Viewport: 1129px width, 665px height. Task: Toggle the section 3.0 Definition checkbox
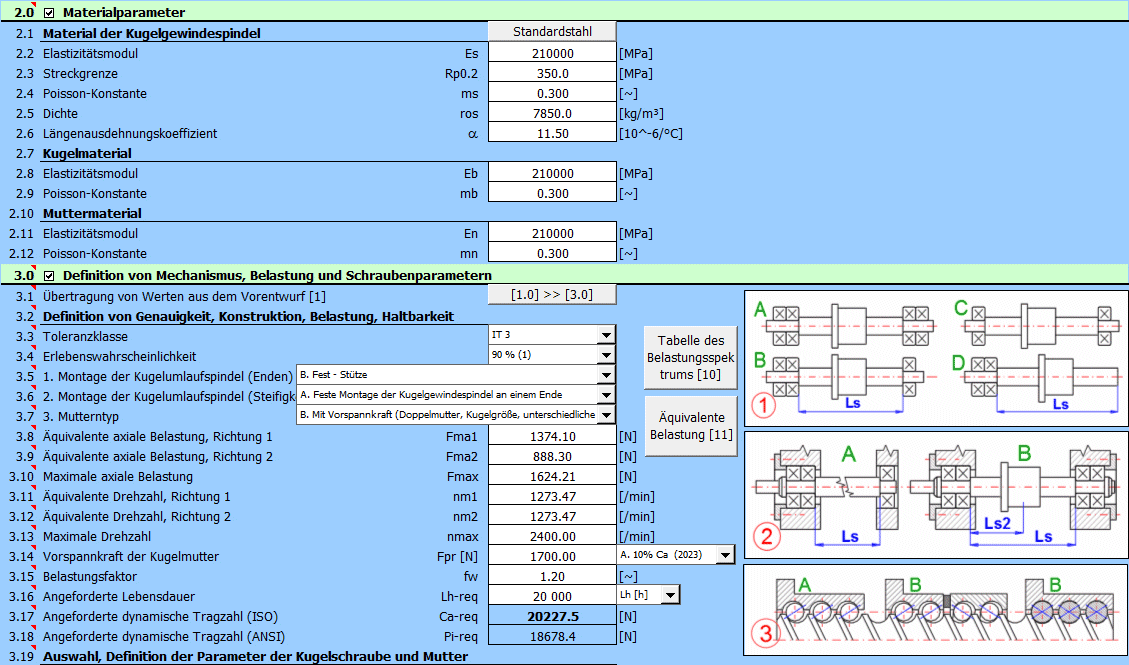click(49, 275)
